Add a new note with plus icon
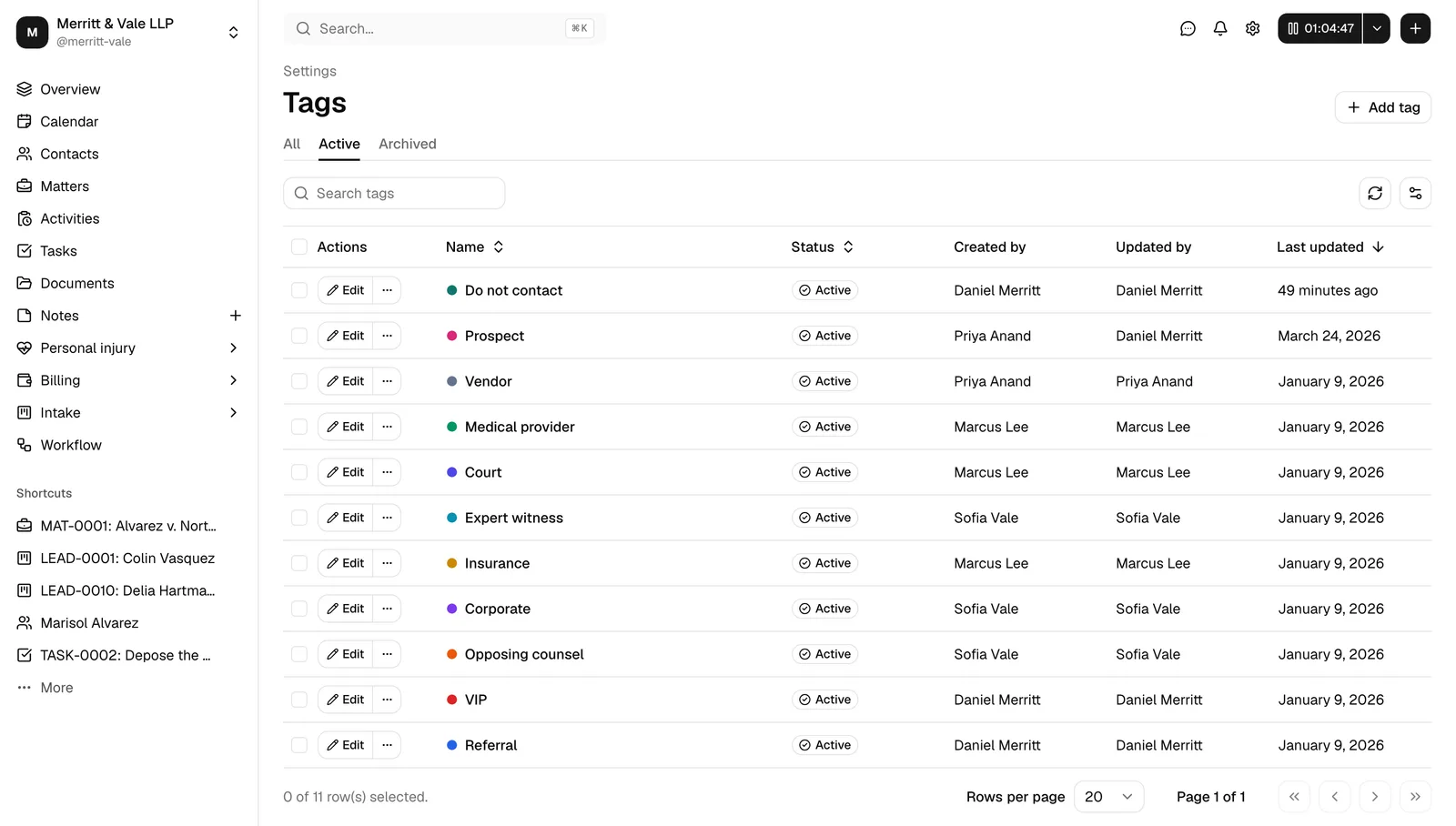The image size is (1456, 826). [x=235, y=316]
